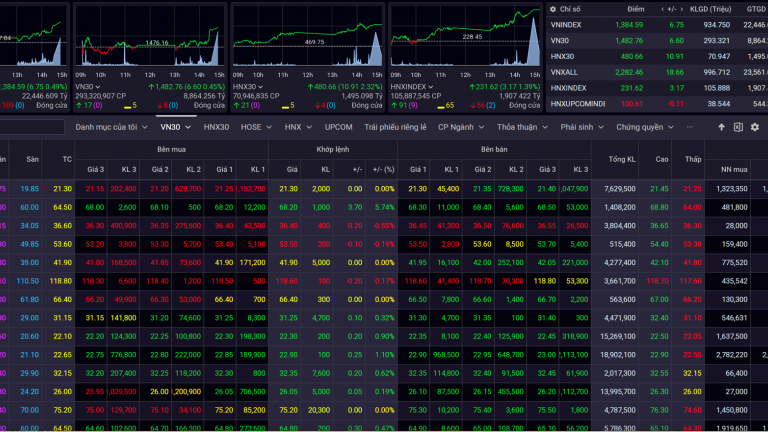Select VN30 row in index list
This screenshot has height=432, width=768.
pyautogui.click(x=657, y=41)
